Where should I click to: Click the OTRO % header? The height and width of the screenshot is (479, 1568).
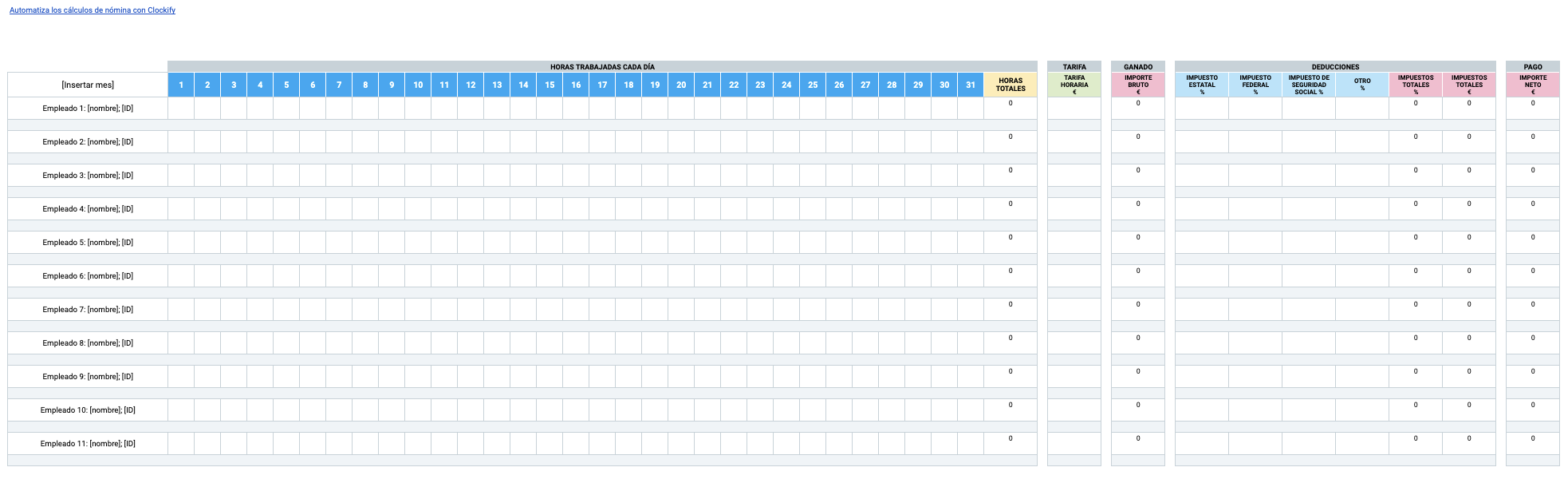pyautogui.click(x=1362, y=85)
